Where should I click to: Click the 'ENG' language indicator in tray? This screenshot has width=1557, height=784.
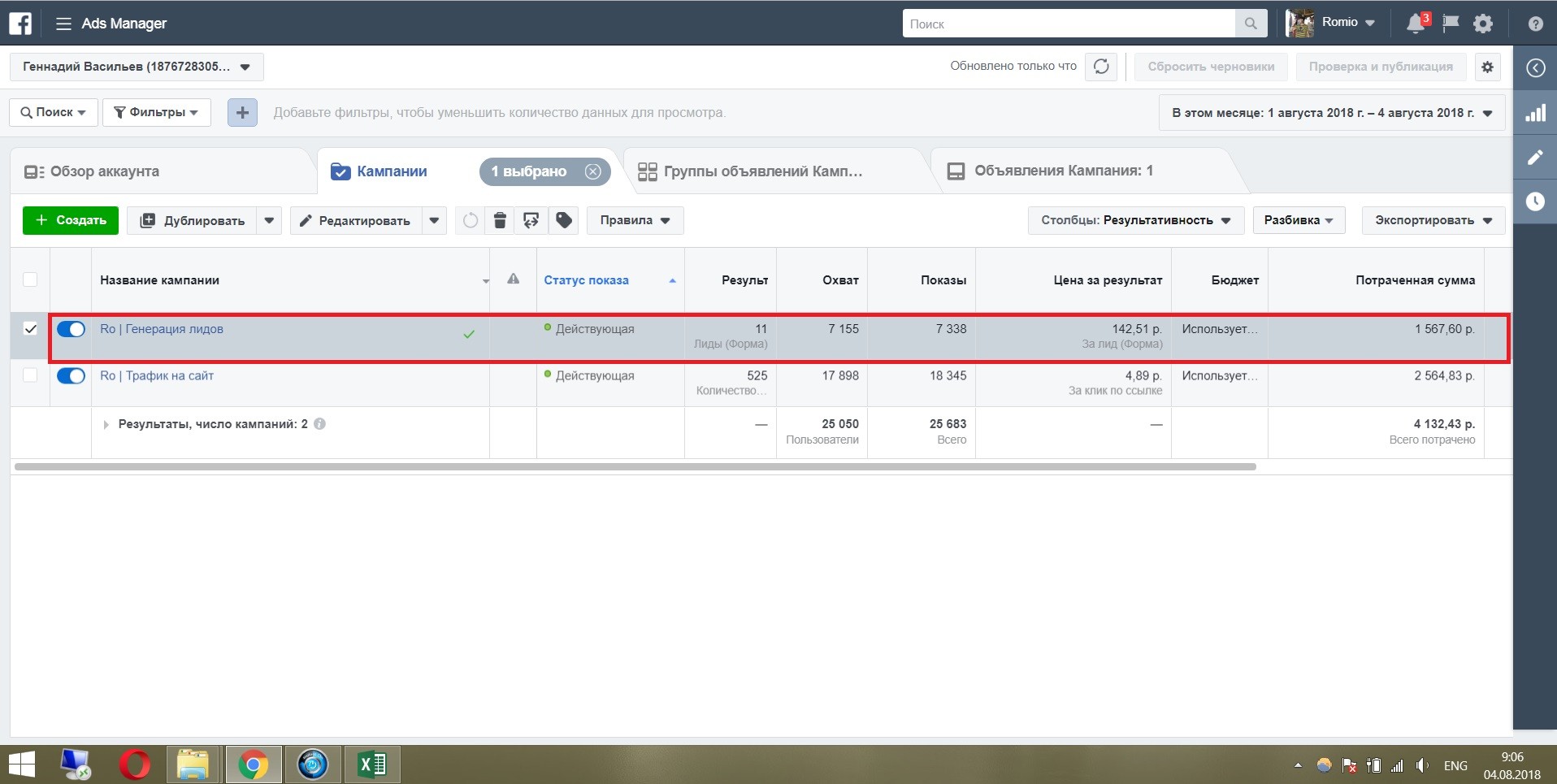(1455, 765)
